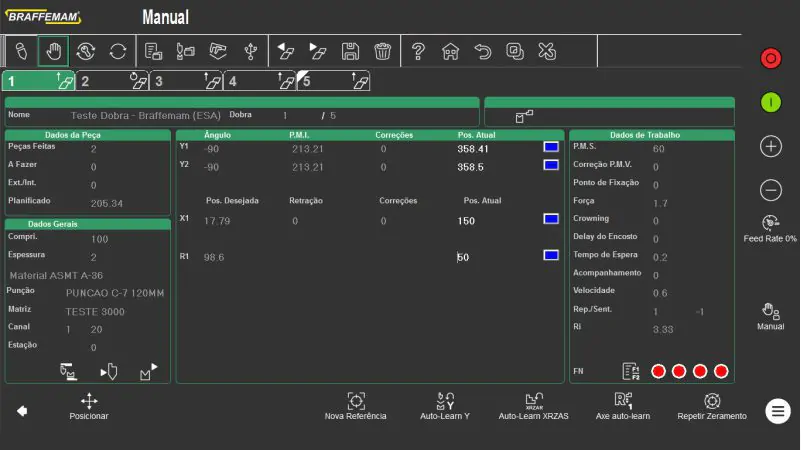Viewport: 801px width, 450px height.
Task: Click the undo arrow icon
Action: pos(483,51)
